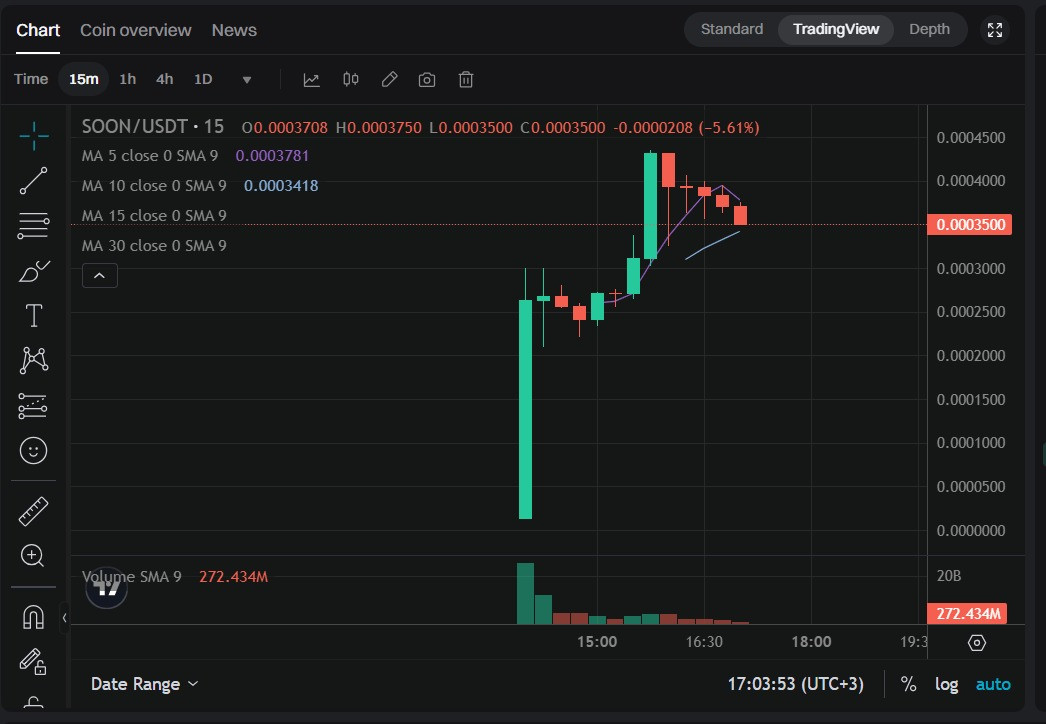
Task: Switch to Depth chart view
Action: [x=929, y=29]
